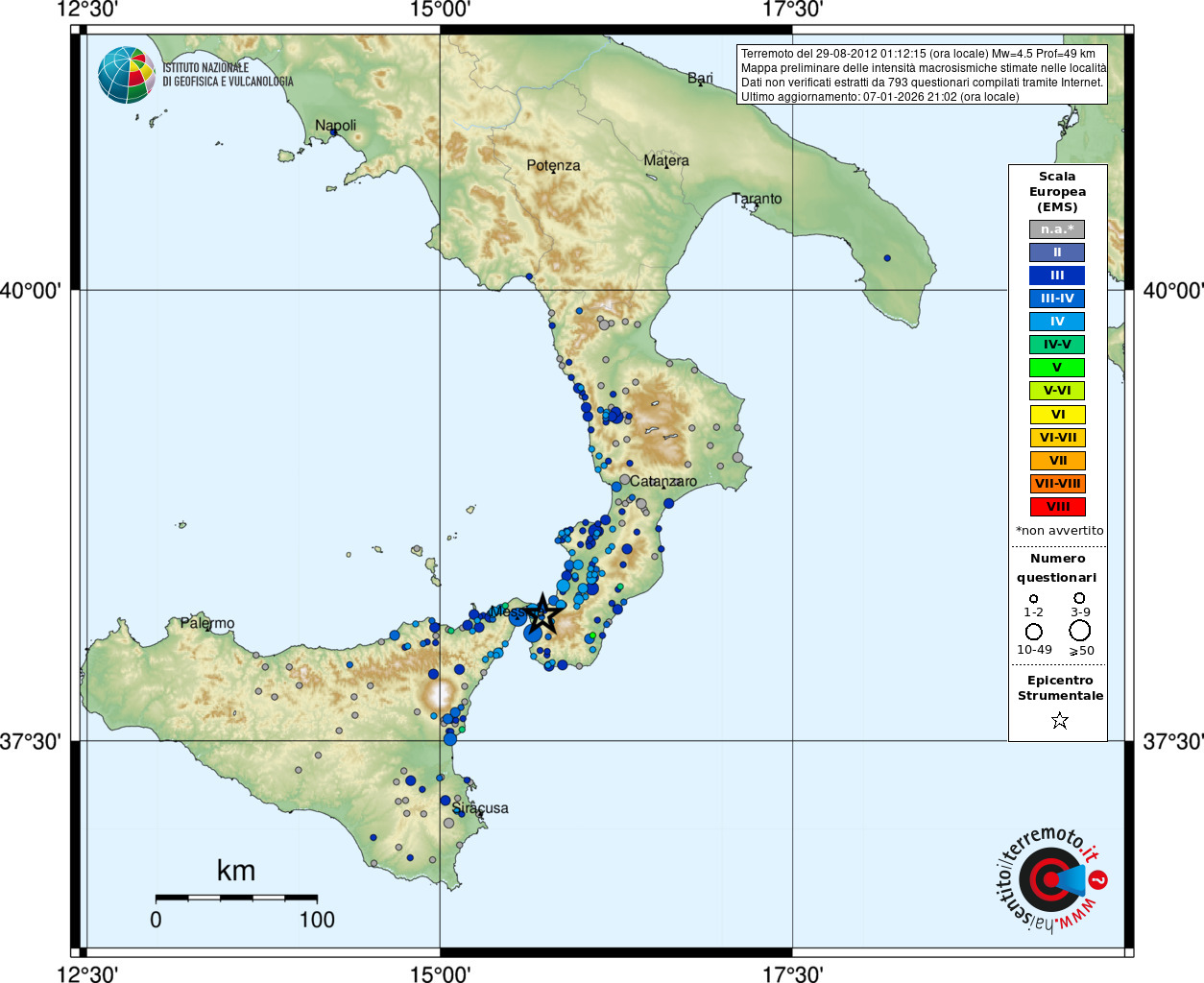The width and height of the screenshot is (1204, 983).
Task: Pick the light blue IV intensity swatch
Action: 1057,322
